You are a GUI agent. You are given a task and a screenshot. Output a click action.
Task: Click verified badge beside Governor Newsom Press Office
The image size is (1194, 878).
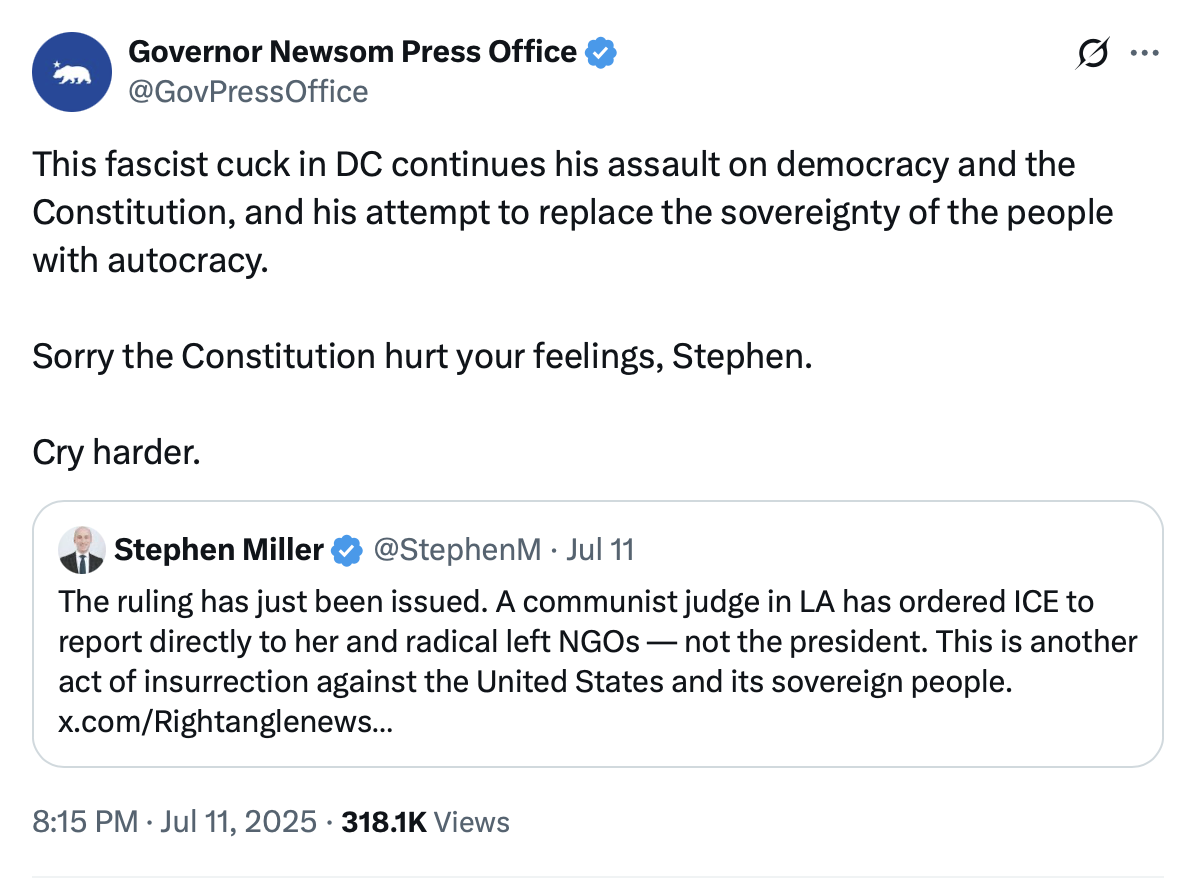tap(600, 52)
